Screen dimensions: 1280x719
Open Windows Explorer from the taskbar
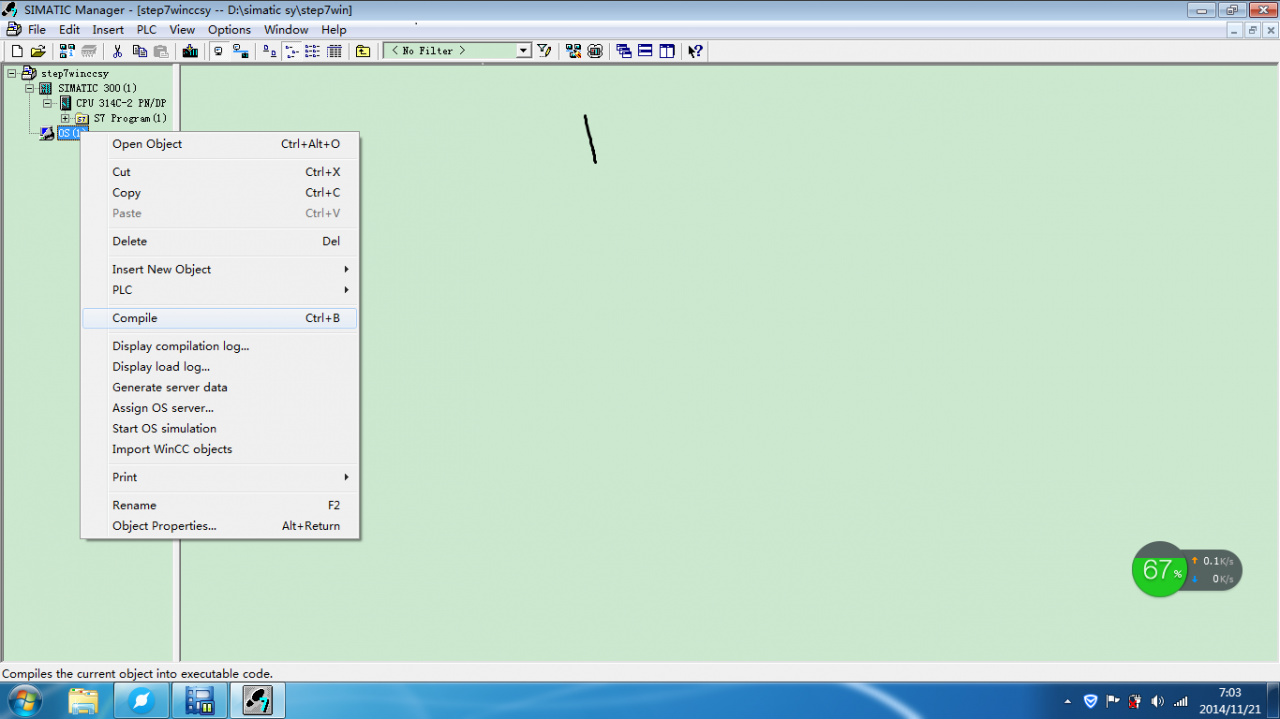83,701
